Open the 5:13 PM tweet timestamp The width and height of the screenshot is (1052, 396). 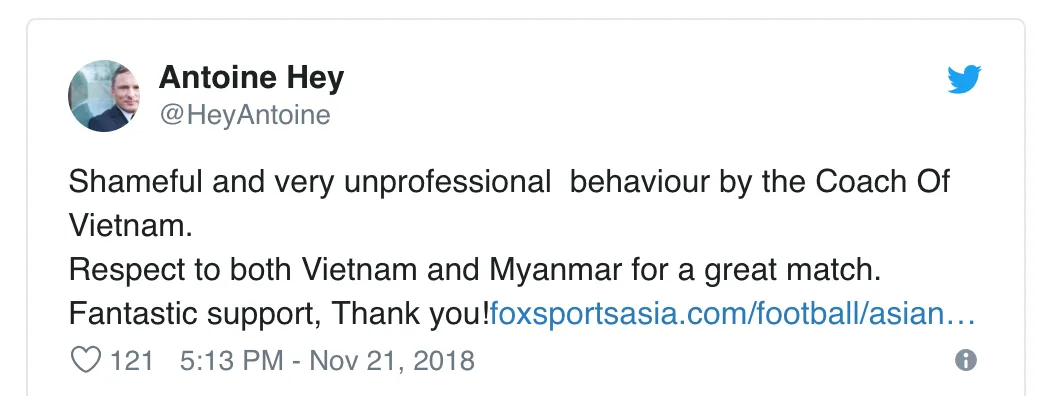[327, 361]
